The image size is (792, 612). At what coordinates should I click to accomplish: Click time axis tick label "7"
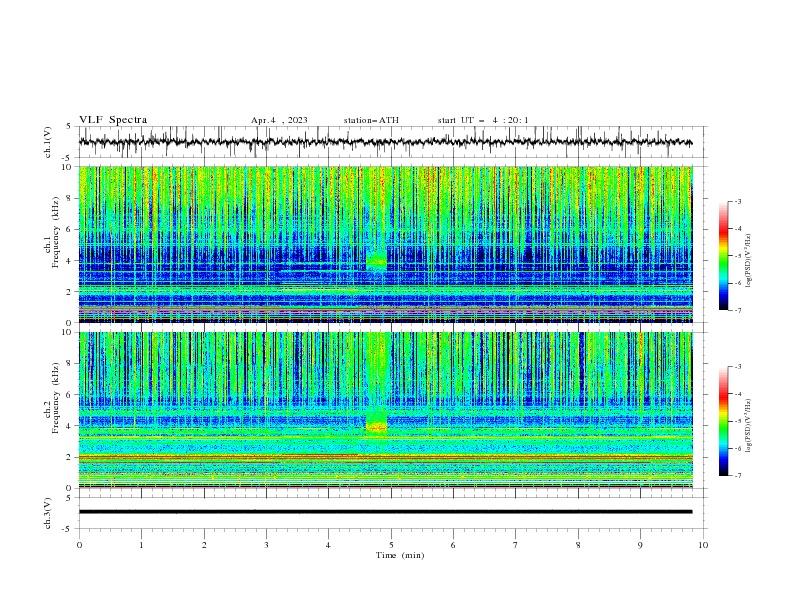point(516,545)
